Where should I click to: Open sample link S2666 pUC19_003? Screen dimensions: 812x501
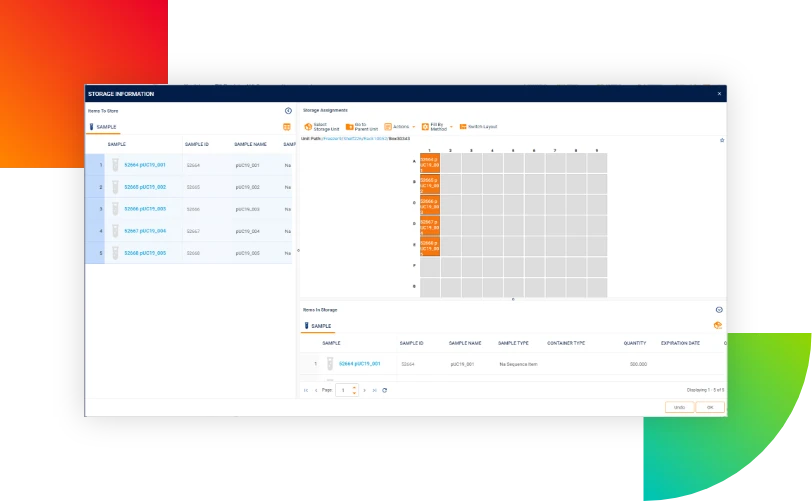click(145, 209)
